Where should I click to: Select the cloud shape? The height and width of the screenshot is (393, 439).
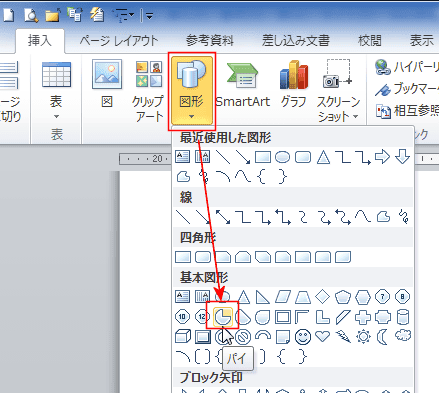(x=403, y=335)
